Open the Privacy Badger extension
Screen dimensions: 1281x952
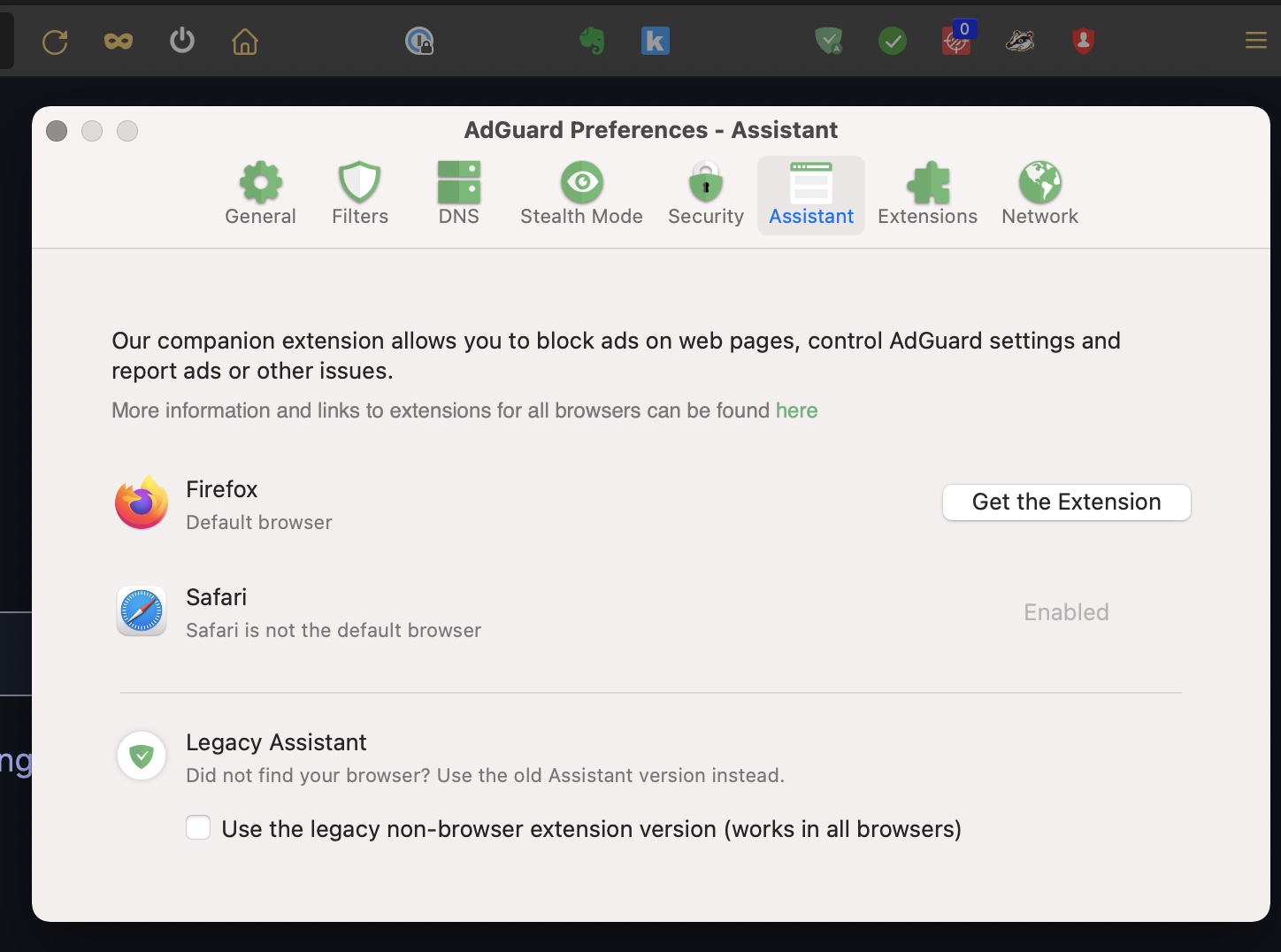(x=1020, y=41)
